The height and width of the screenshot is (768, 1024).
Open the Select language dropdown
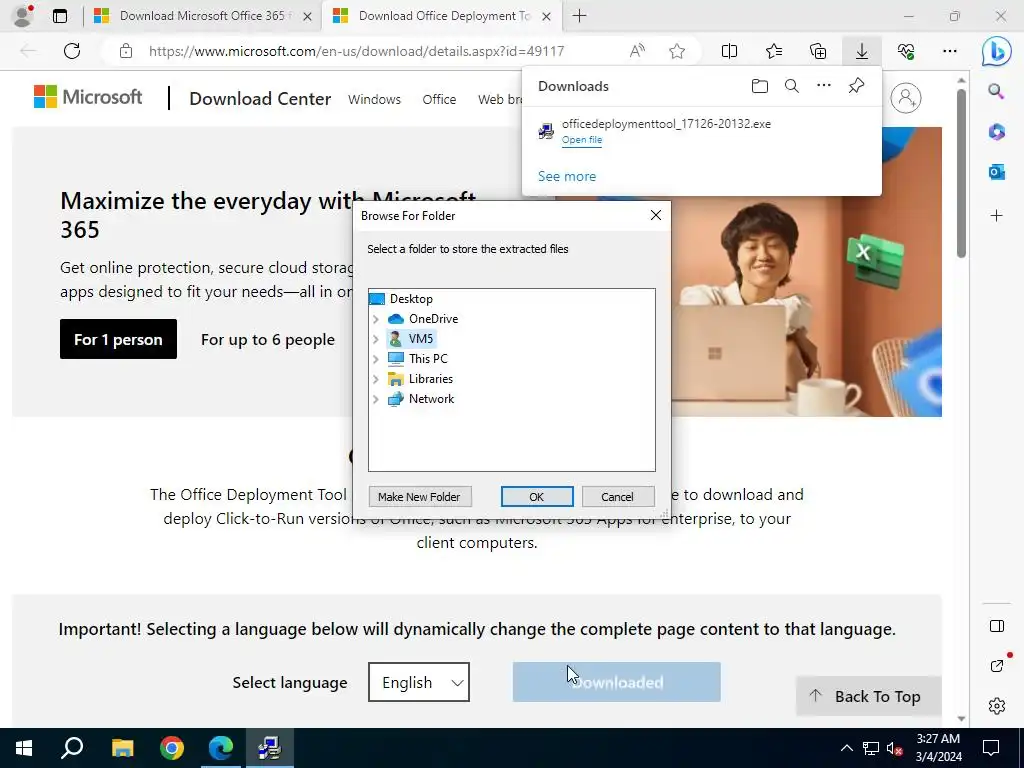point(419,682)
